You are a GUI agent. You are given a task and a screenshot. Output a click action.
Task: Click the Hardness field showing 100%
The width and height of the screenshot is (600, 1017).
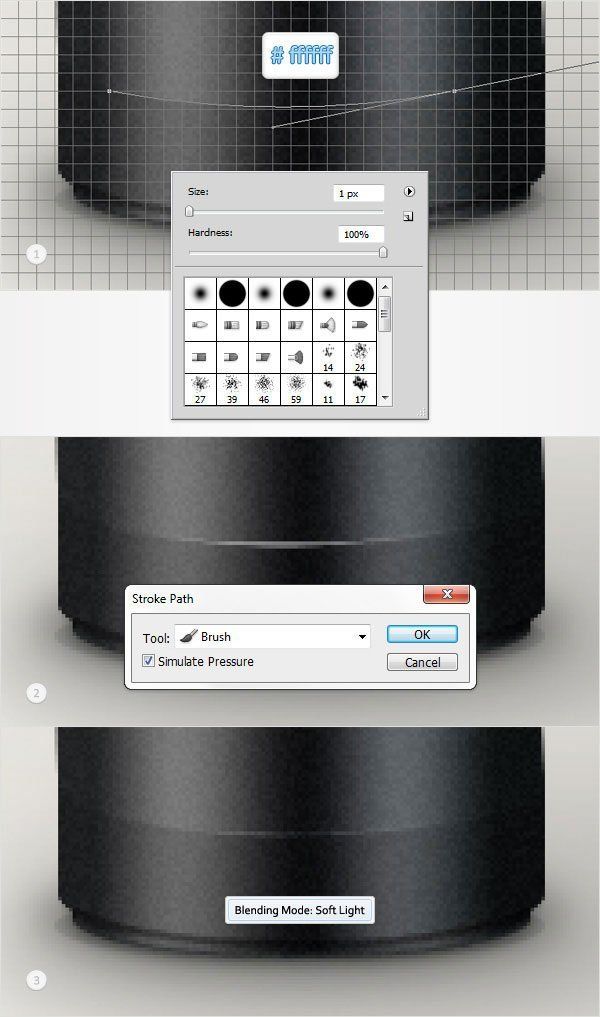click(x=361, y=234)
